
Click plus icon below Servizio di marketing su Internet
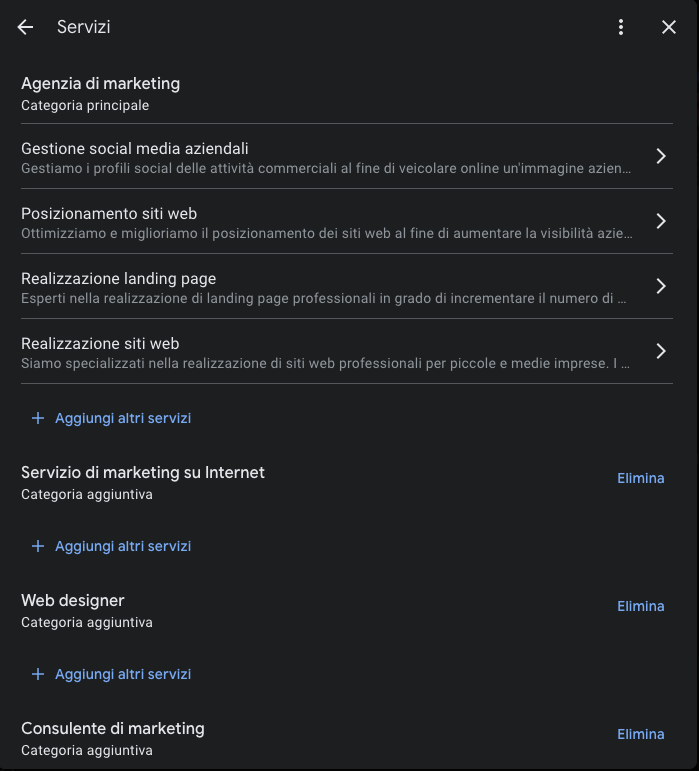pos(38,546)
